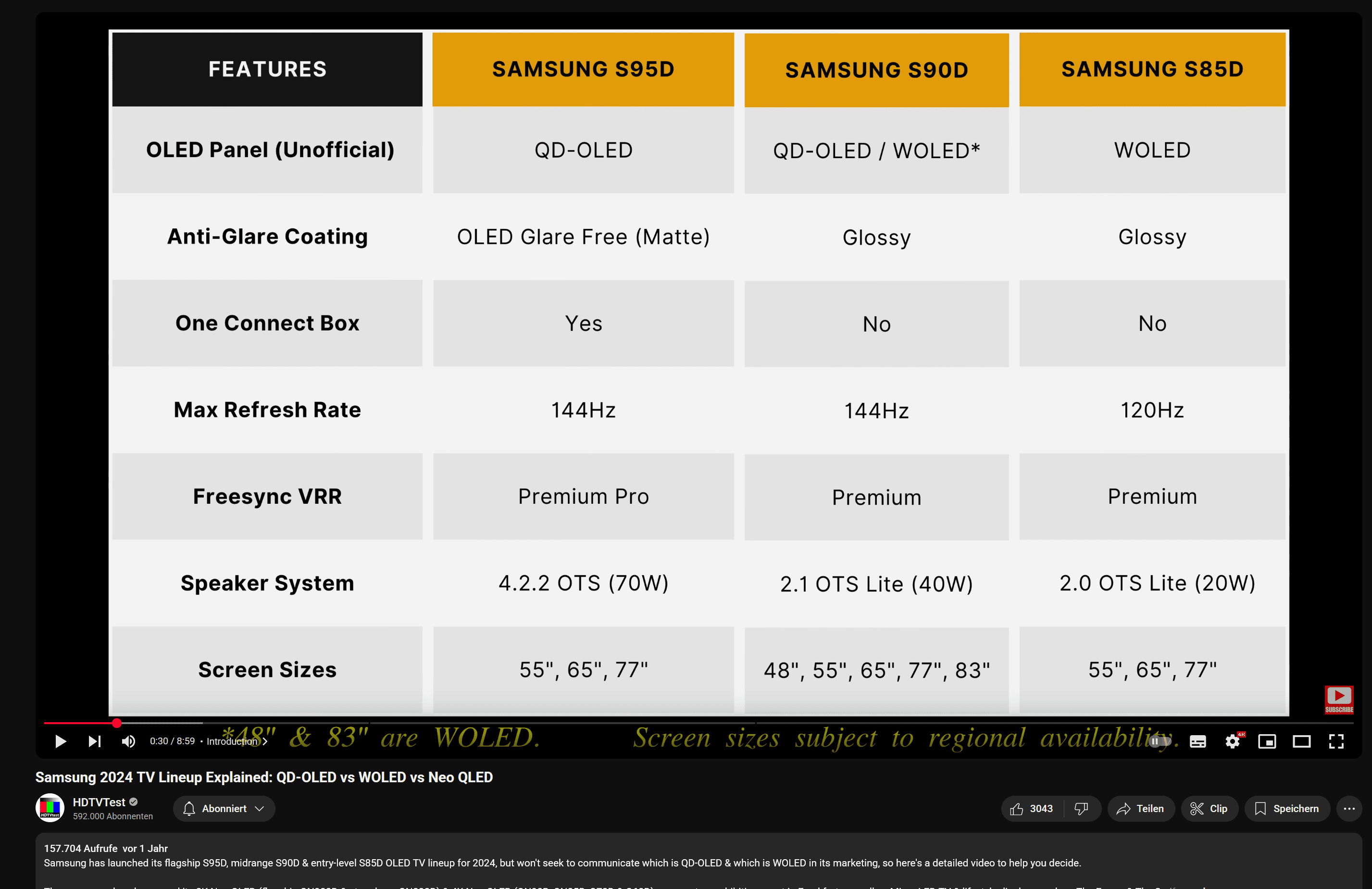Viewport: 1372px width, 889px height.
Task: Click the Premium Pro cell
Action: 583,496
